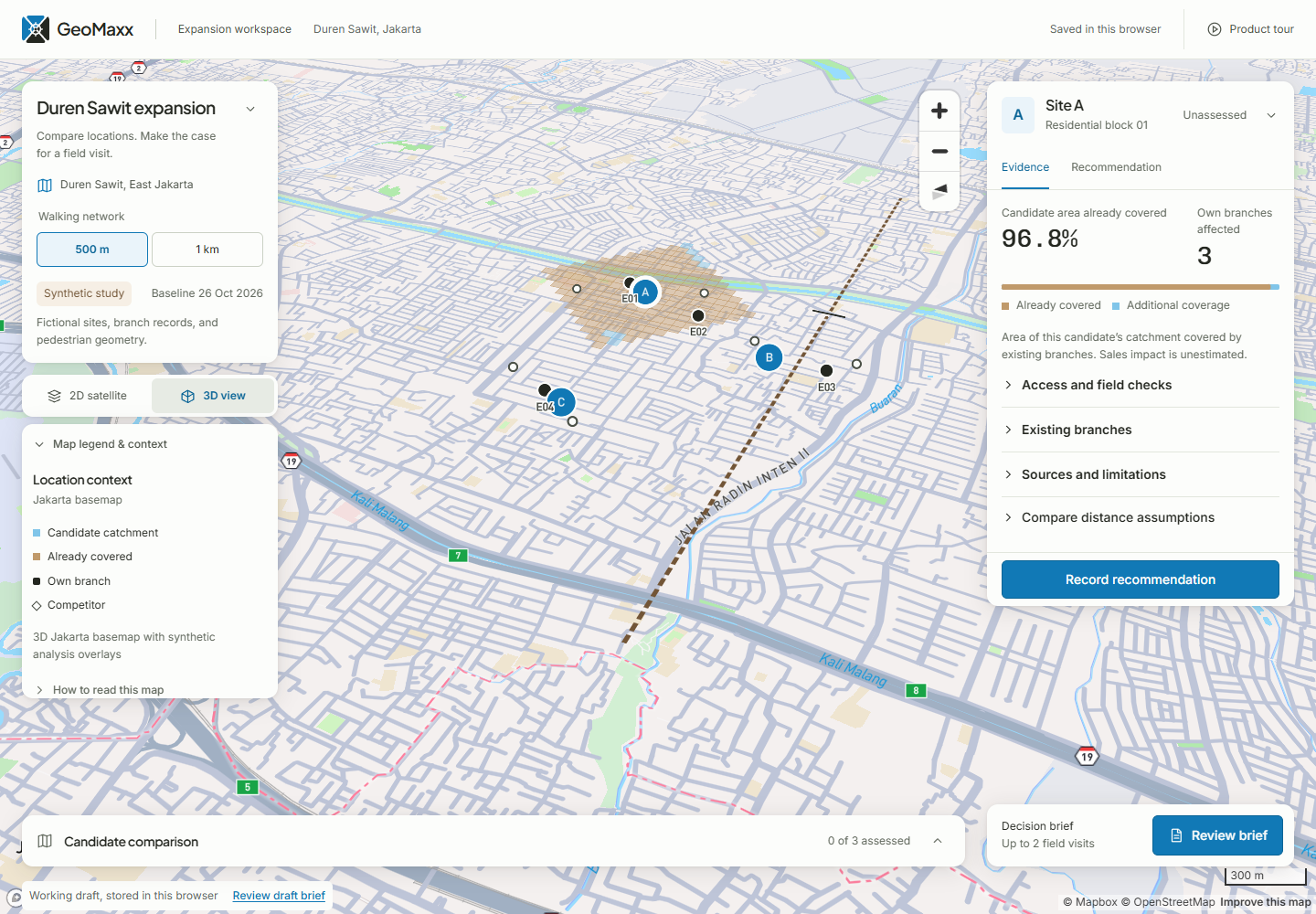Zoom out with the map minus button
1316x914 pixels.
[x=939, y=151]
